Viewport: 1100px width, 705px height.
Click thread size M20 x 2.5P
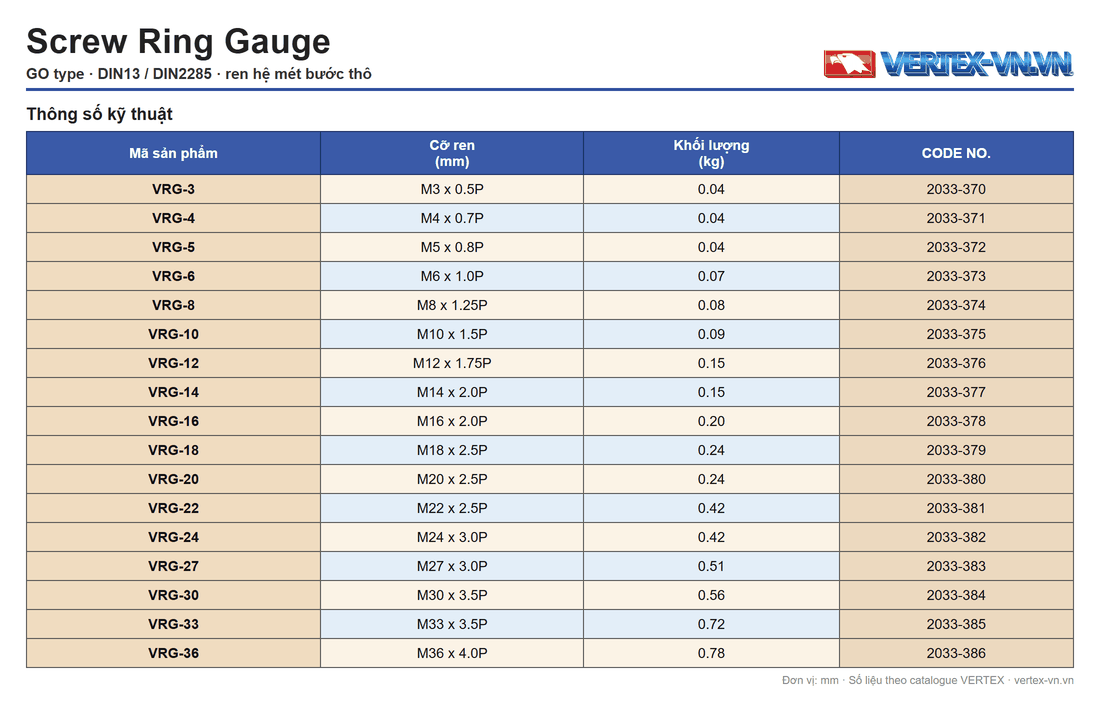(452, 479)
